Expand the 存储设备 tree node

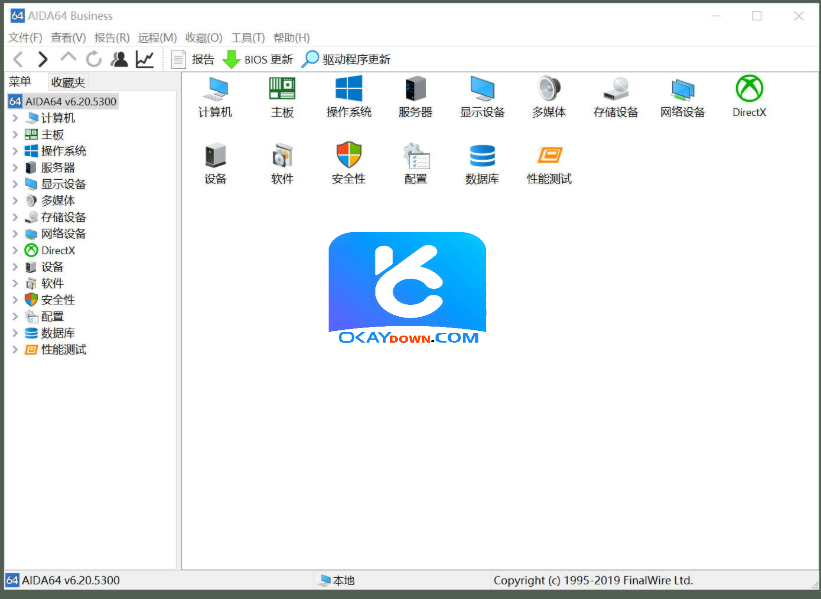(x=15, y=217)
